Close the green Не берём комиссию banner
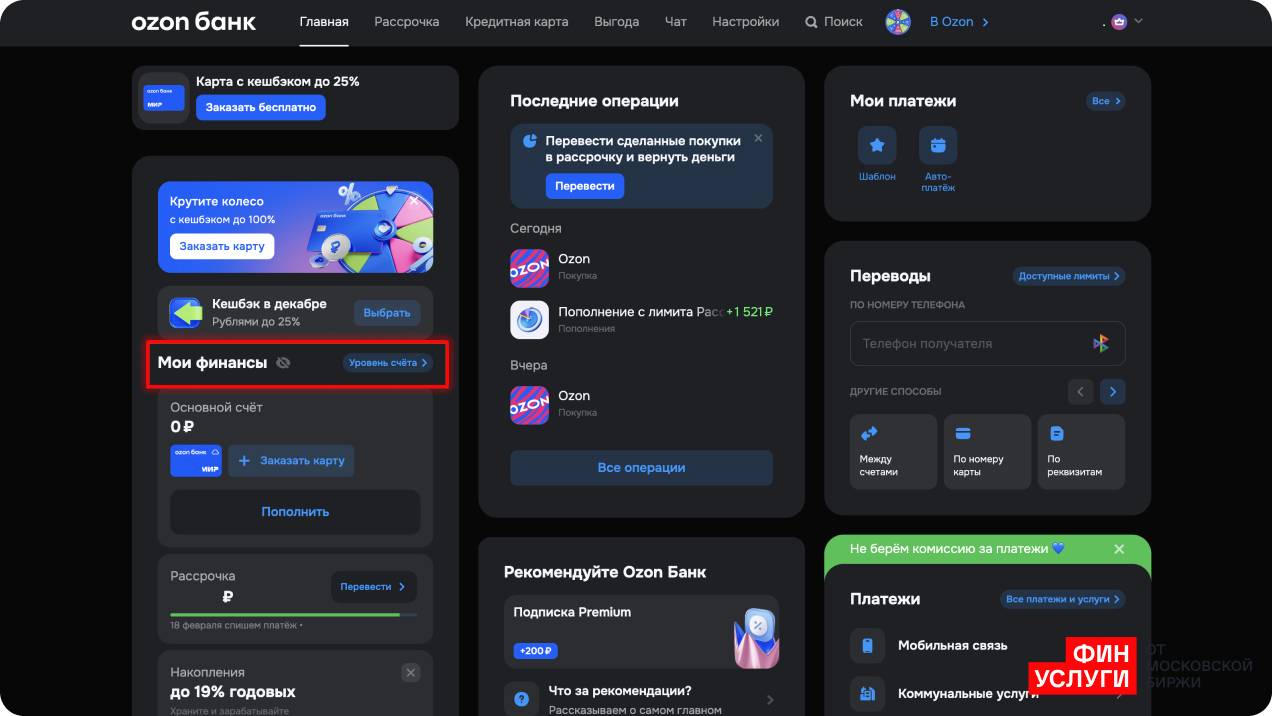The height and width of the screenshot is (716, 1272). tap(1119, 549)
